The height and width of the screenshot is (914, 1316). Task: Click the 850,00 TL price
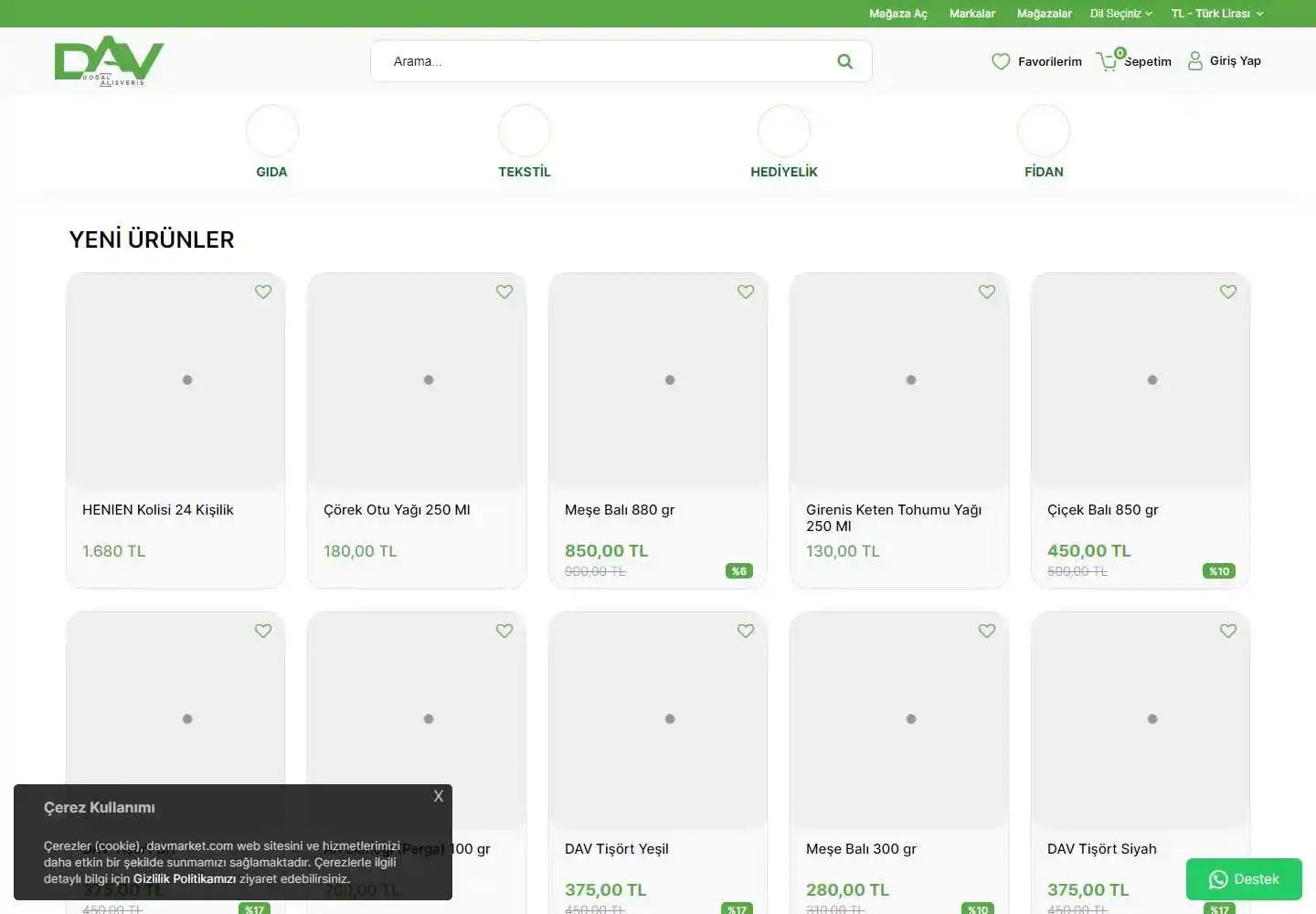(607, 551)
